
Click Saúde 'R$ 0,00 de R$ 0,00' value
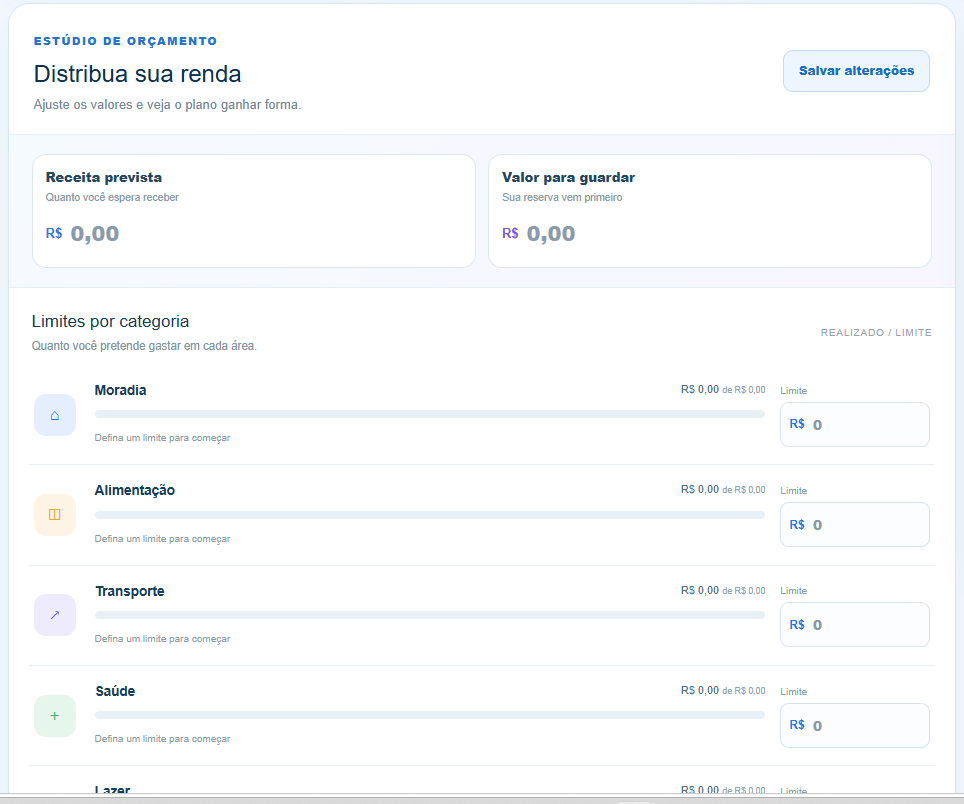click(x=723, y=691)
